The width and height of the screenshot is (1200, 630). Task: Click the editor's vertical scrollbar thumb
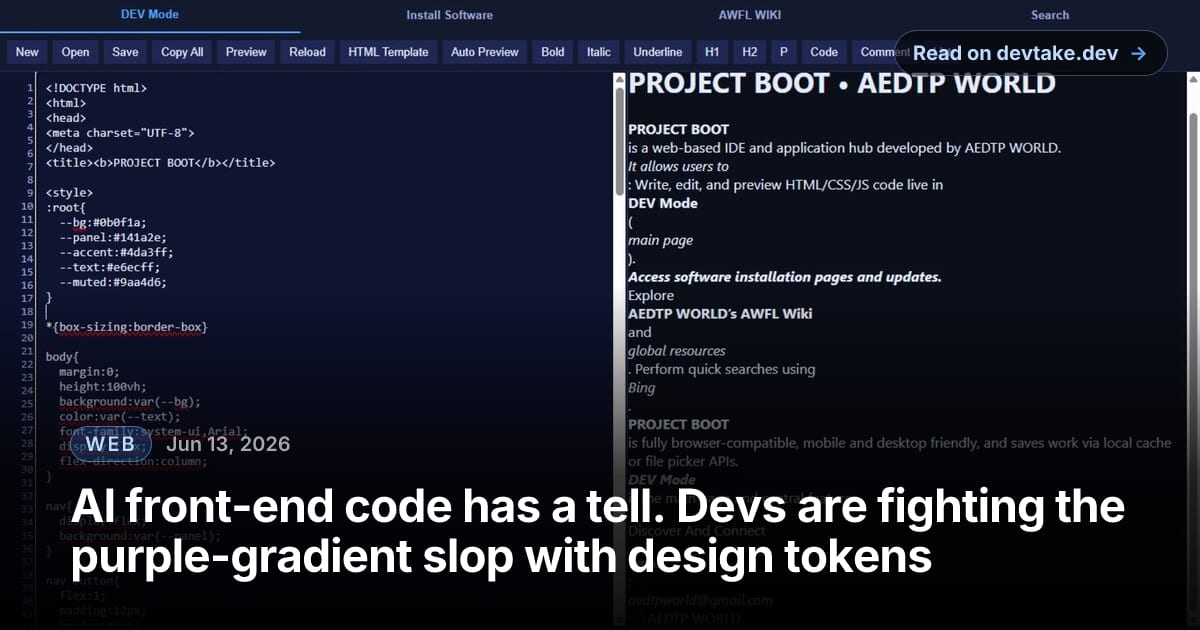point(619,140)
